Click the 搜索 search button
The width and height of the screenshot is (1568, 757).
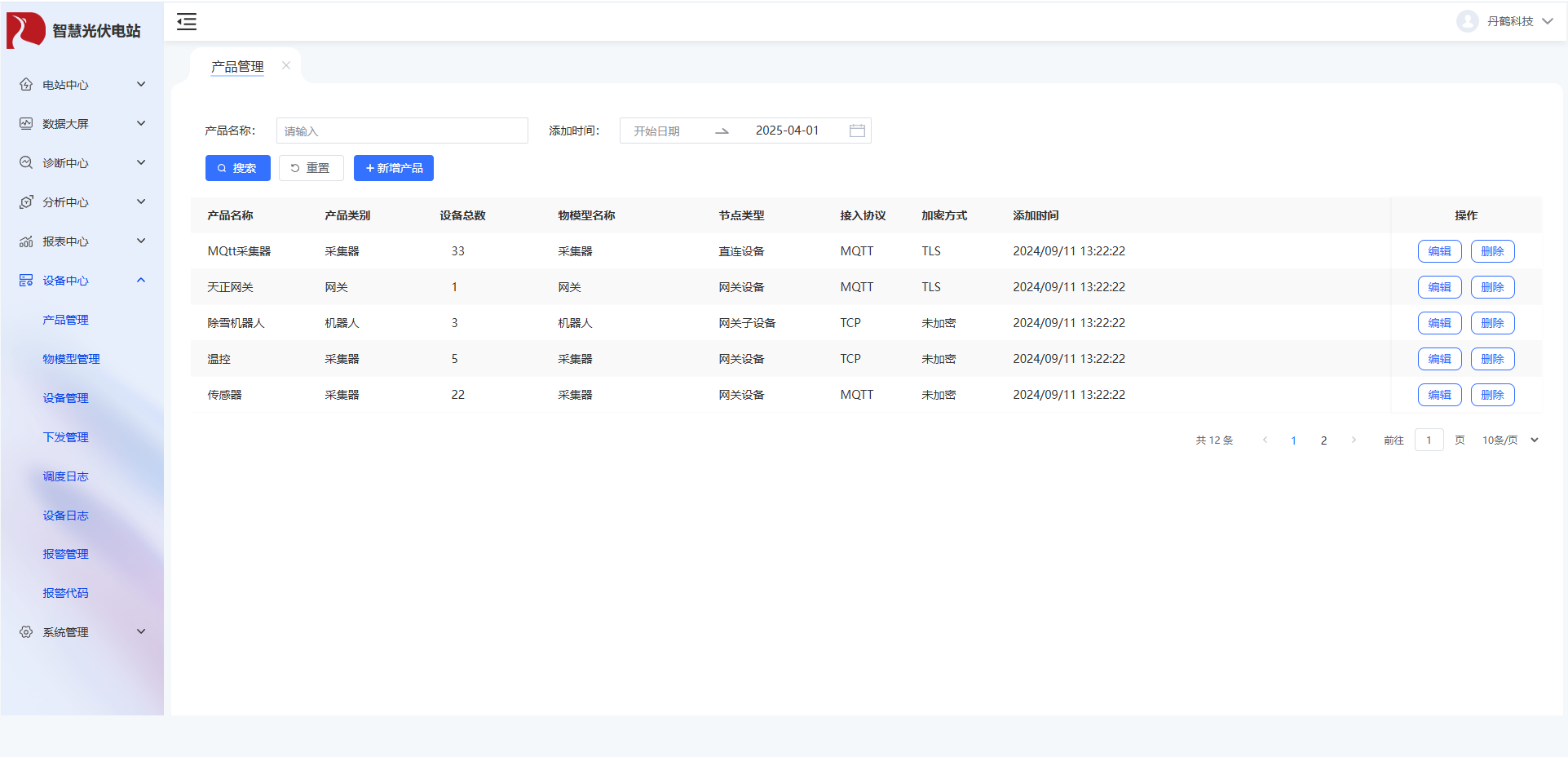tap(238, 168)
